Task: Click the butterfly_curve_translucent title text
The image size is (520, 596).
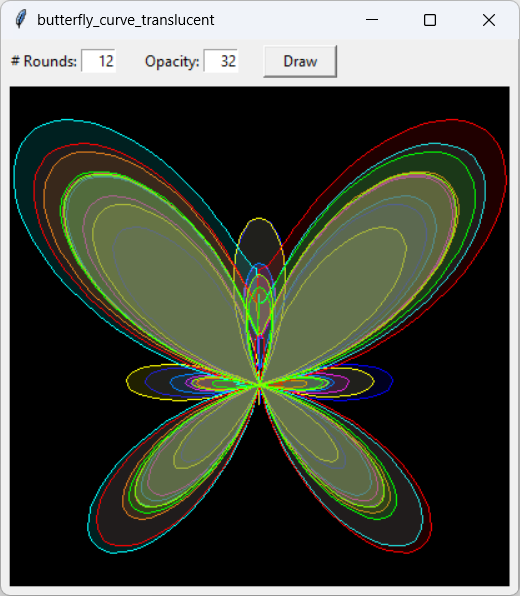Action: pos(125,20)
